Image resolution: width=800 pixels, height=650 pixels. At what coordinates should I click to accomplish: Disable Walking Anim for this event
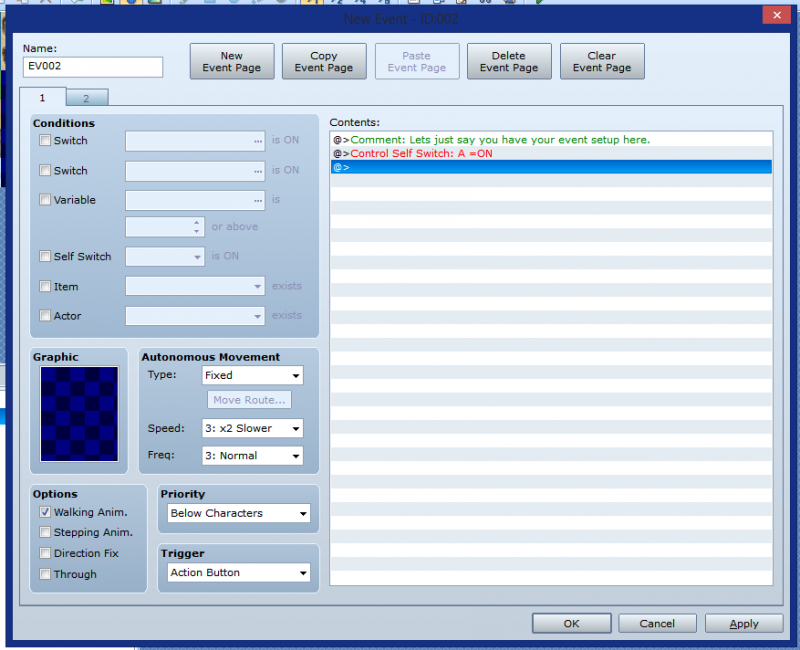[44, 511]
